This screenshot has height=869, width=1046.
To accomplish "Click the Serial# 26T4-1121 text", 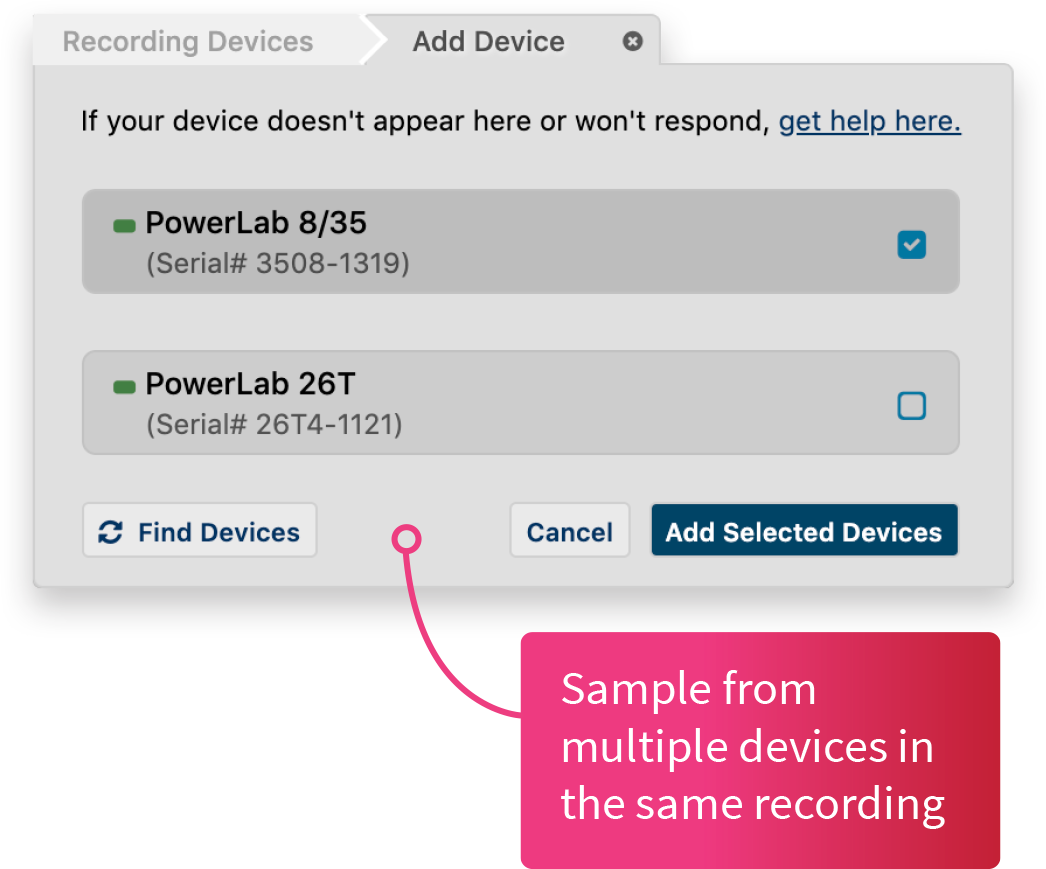I will pyautogui.click(x=274, y=425).
